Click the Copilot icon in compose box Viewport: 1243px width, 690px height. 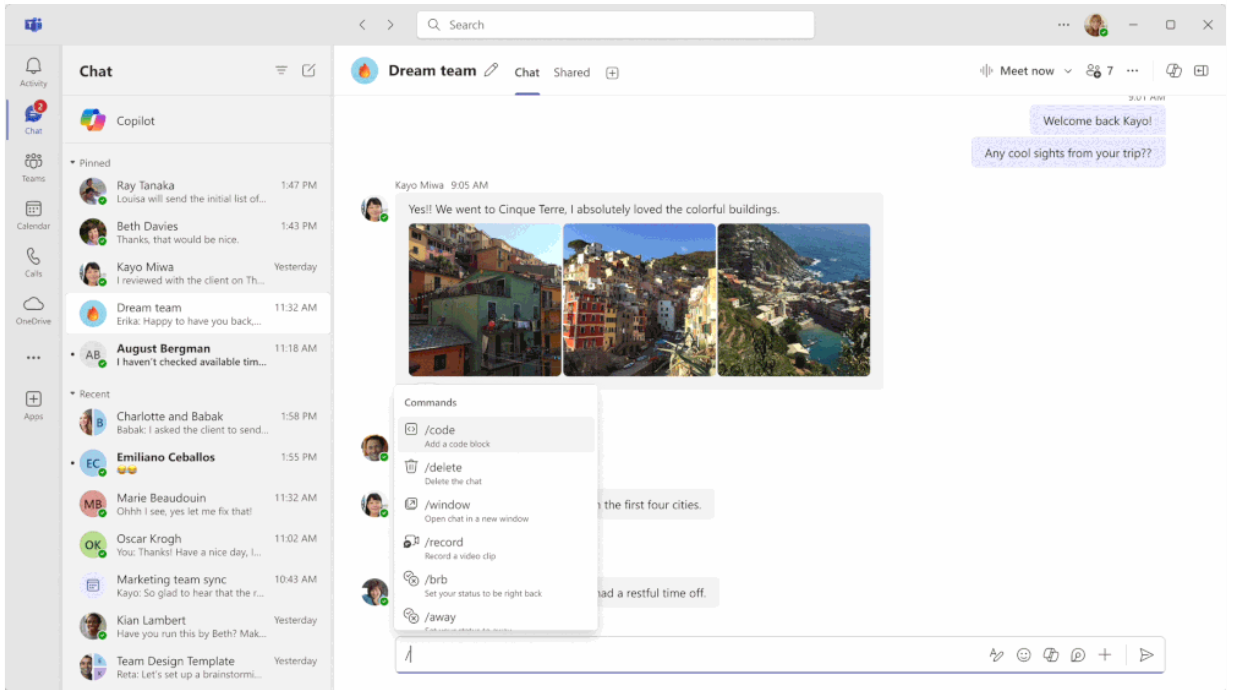pyautogui.click(x=1051, y=655)
